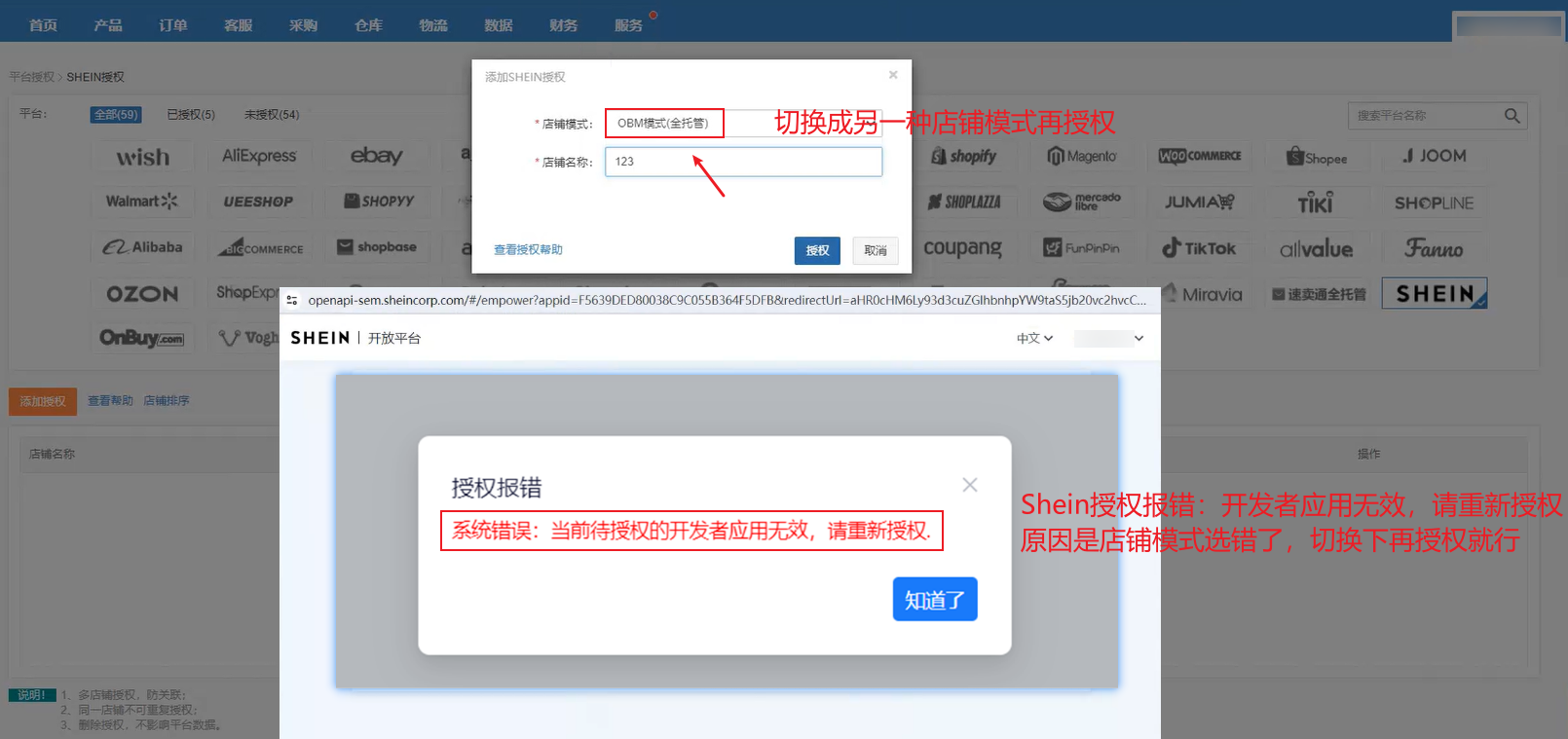The image size is (1568, 739).
Task: Pick the allvalue platform logo
Action: 1317,249
